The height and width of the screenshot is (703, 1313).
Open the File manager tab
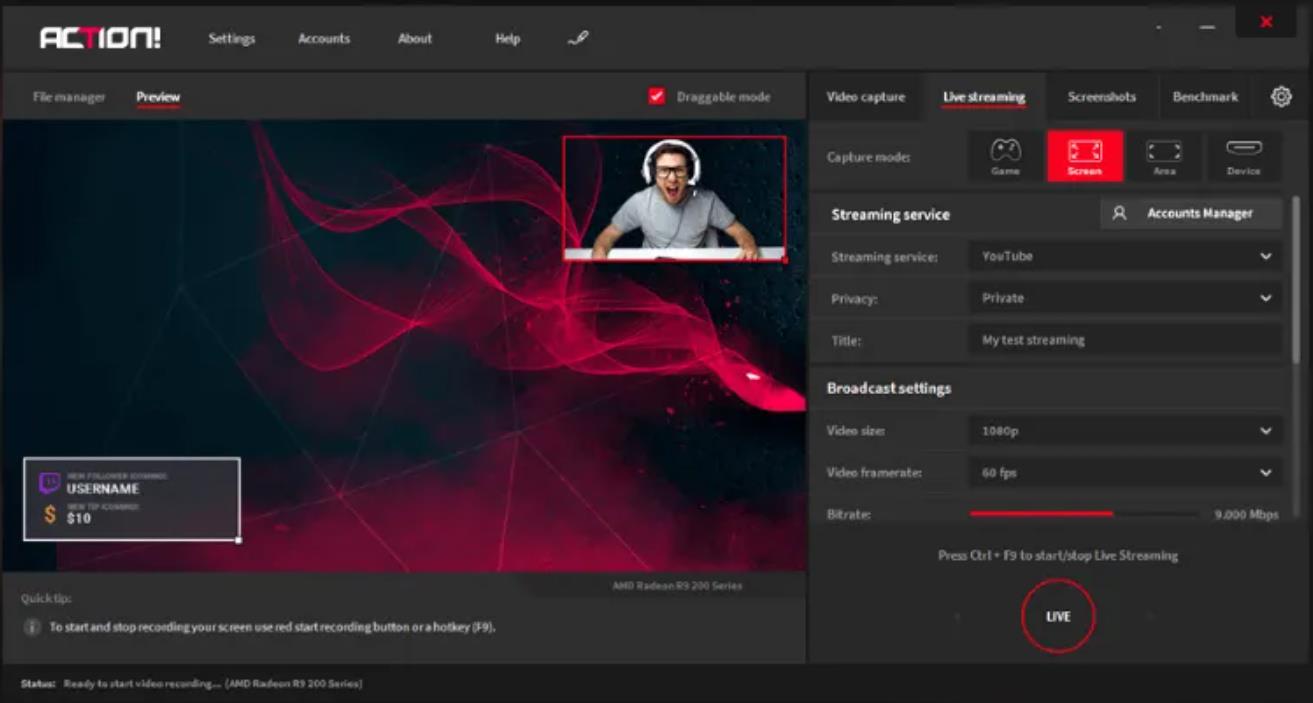coord(69,97)
